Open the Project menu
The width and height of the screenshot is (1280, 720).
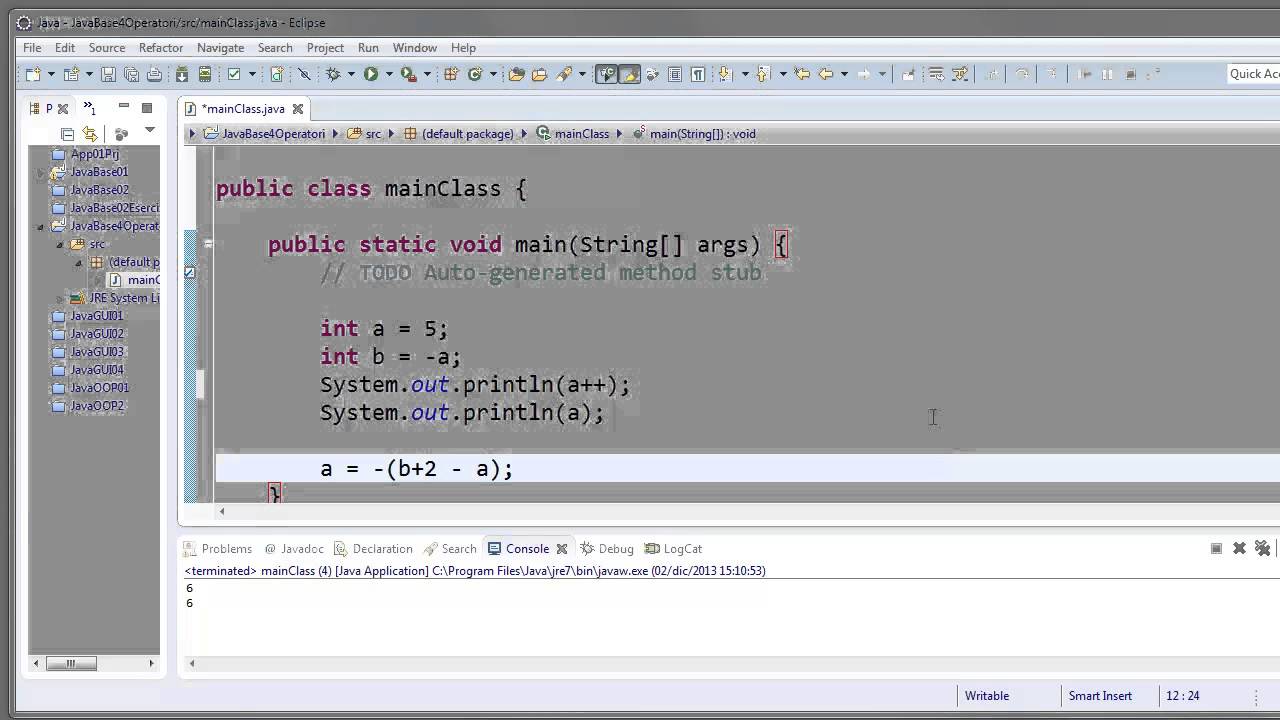click(325, 48)
